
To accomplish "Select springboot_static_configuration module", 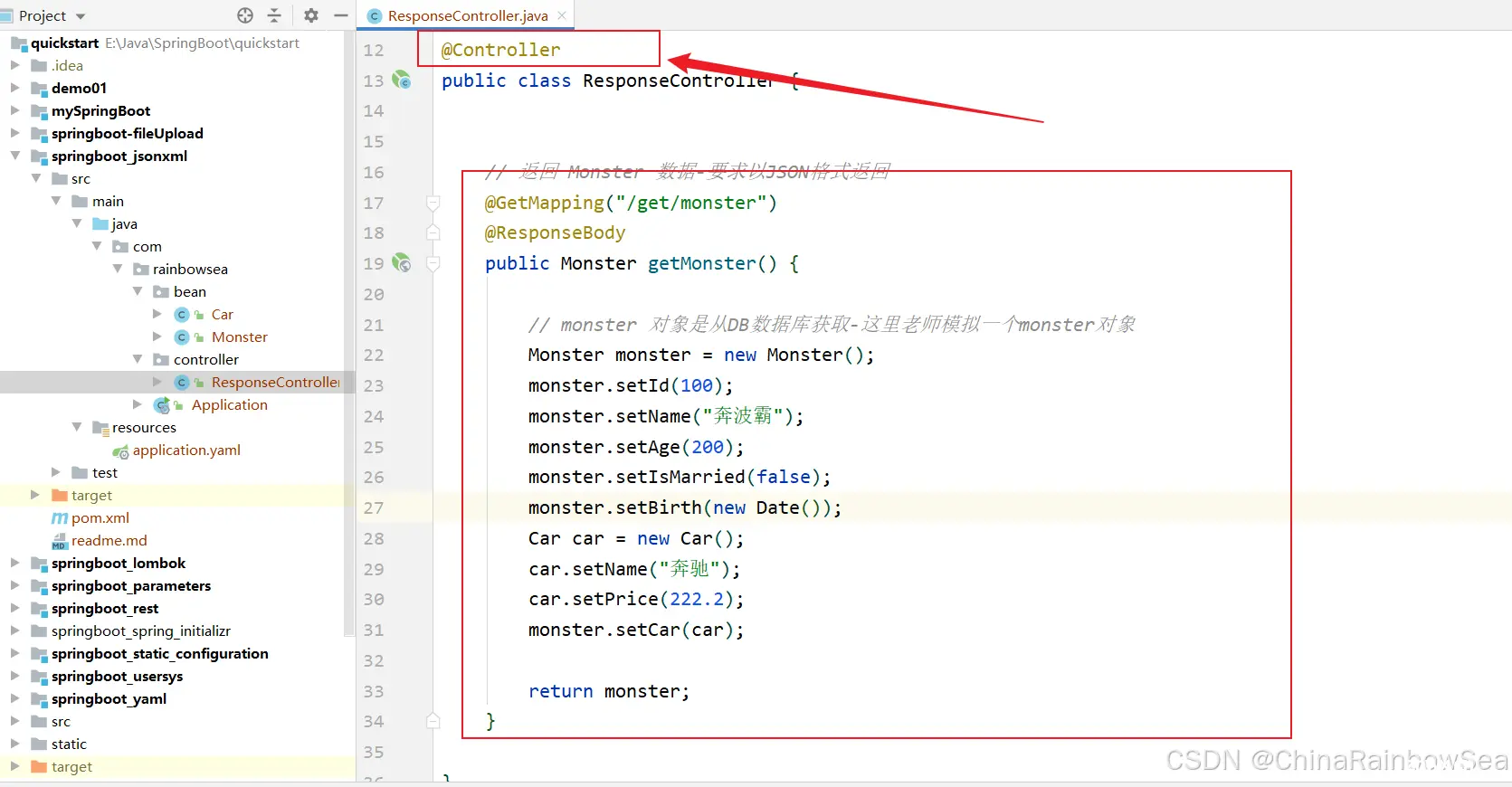I will coord(160,653).
